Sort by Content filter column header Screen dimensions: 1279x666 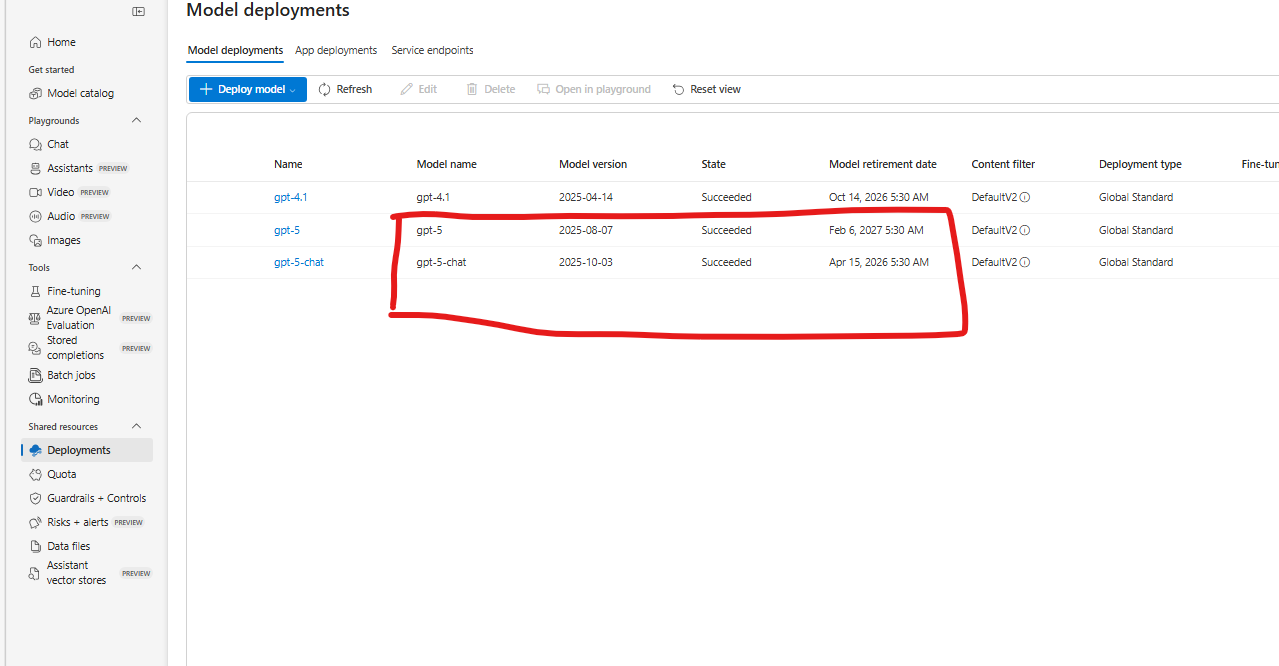point(1003,164)
